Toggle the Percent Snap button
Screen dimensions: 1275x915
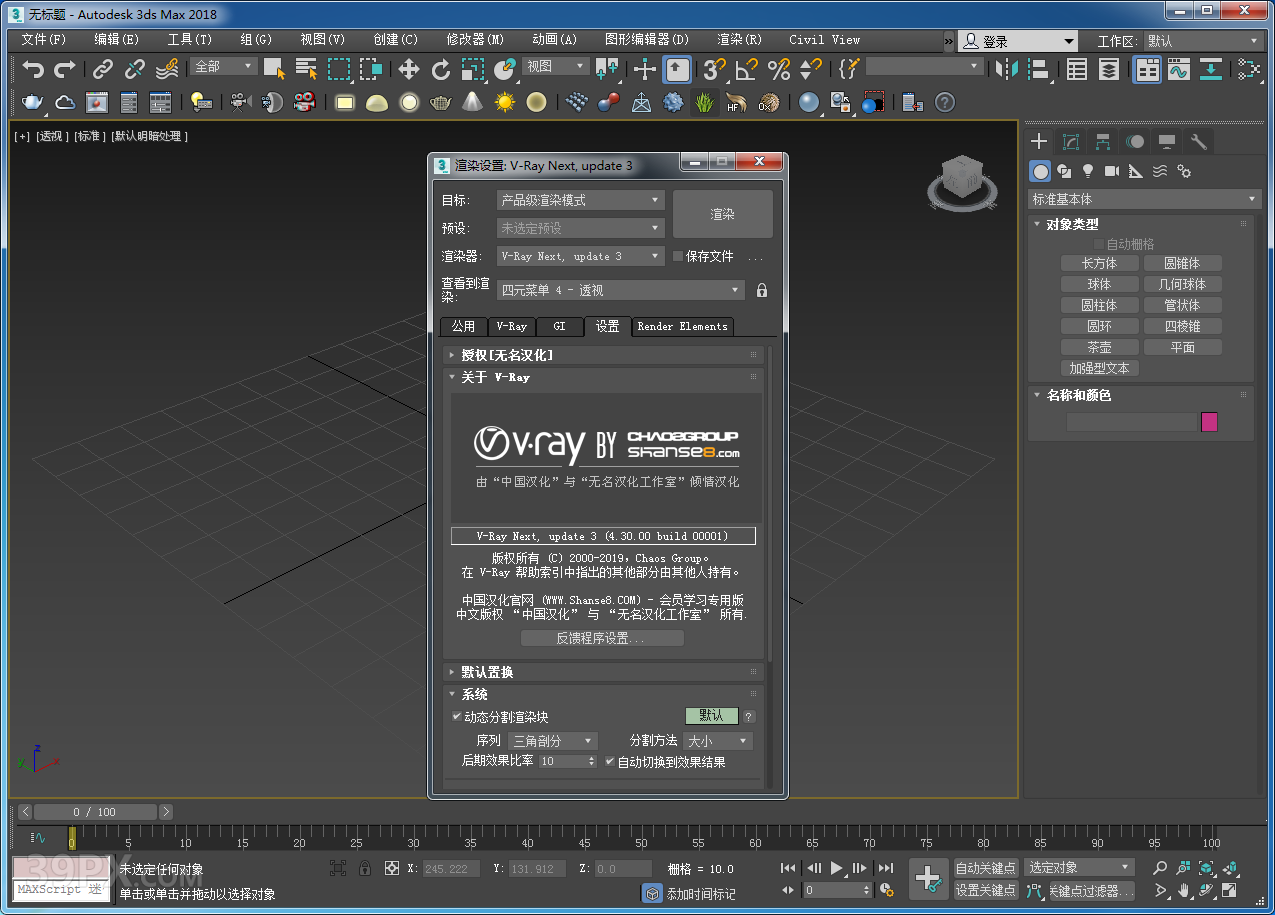(x=778, y=69)
